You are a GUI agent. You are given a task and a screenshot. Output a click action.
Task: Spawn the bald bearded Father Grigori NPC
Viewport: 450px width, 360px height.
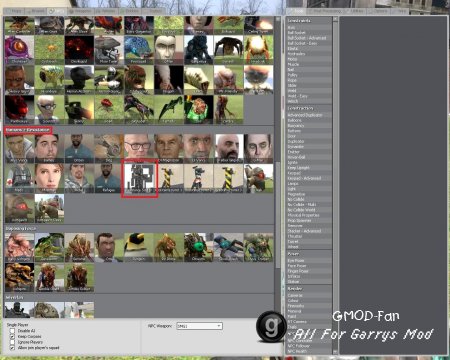[x=229, y=148]
